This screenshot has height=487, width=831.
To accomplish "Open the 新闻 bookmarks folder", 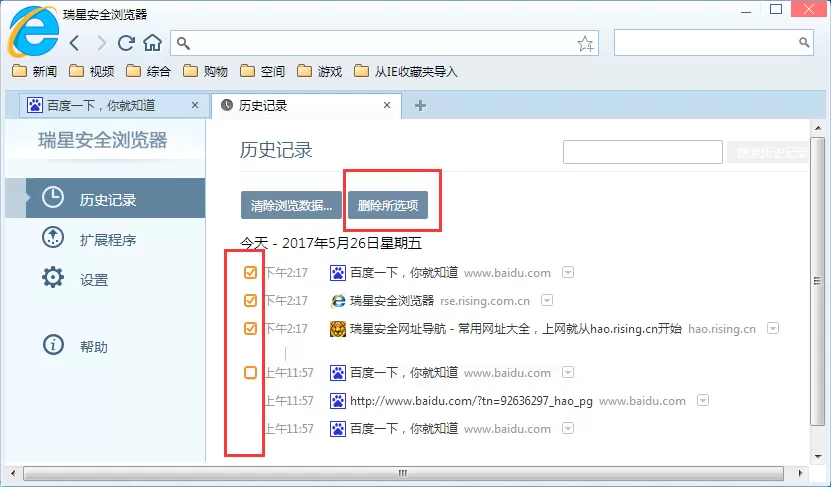I will (35, 71).
